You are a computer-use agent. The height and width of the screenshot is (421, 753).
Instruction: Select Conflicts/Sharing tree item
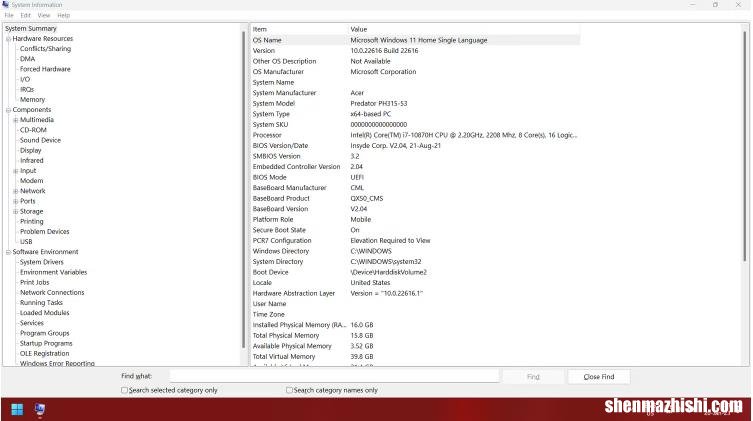click(45, 48)
